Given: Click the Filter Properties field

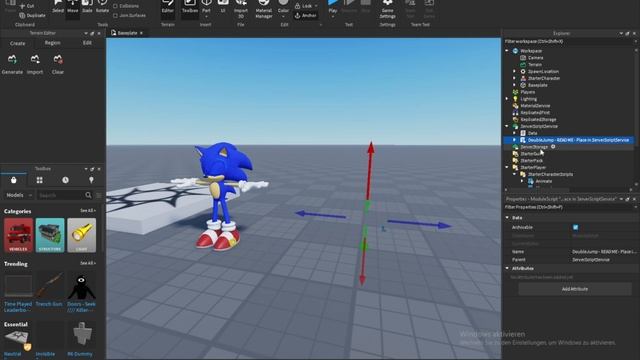Looking at the screenshot, I should click(569, 207).
